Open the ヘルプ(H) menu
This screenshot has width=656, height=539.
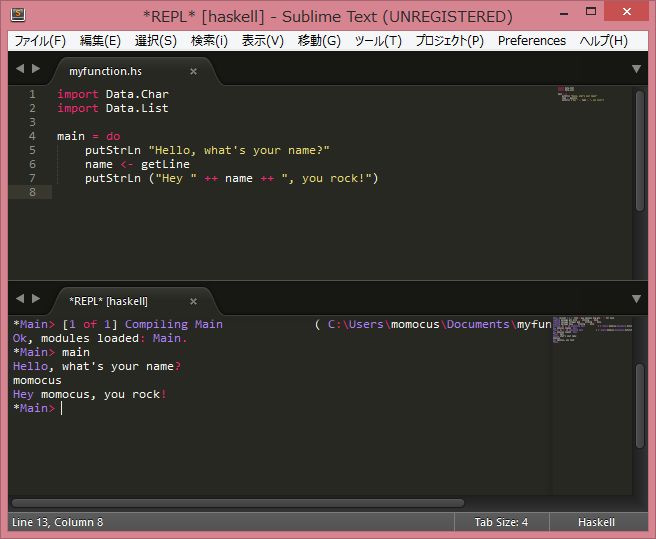(604, 41)
